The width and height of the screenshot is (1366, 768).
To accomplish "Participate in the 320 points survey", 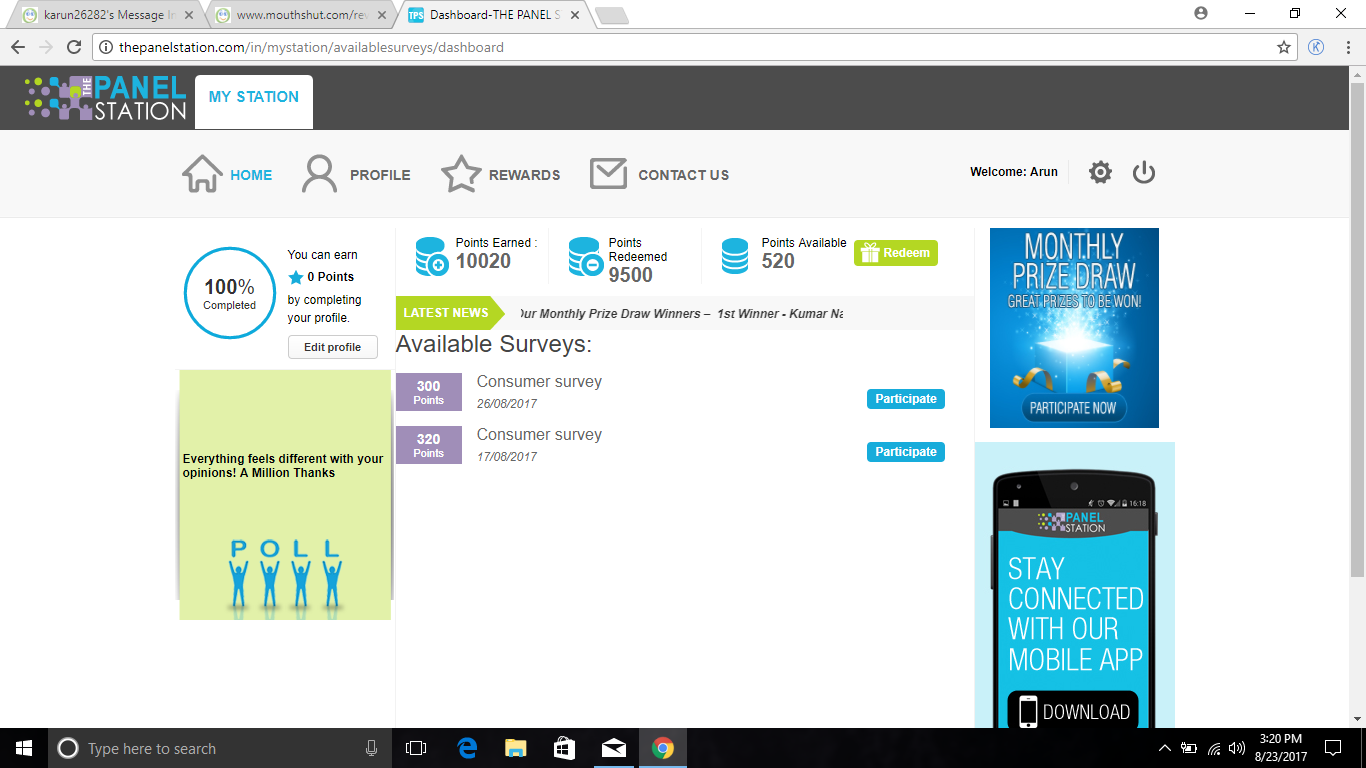I will [x=905, y=452].
